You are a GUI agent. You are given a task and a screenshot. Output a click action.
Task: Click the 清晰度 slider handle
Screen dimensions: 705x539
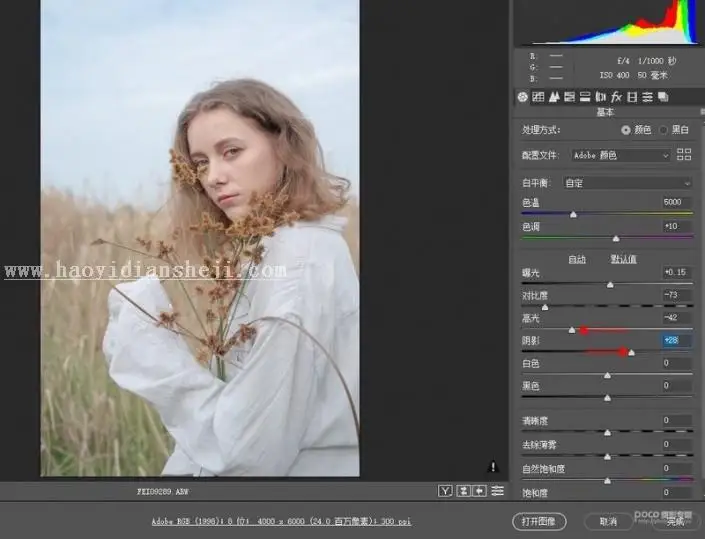607,432
